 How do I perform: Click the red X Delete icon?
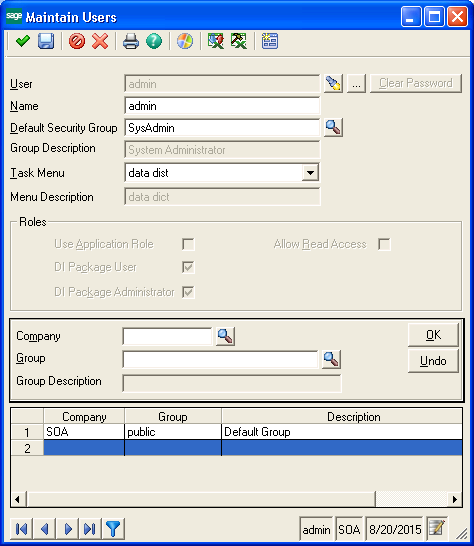point(100,41)
